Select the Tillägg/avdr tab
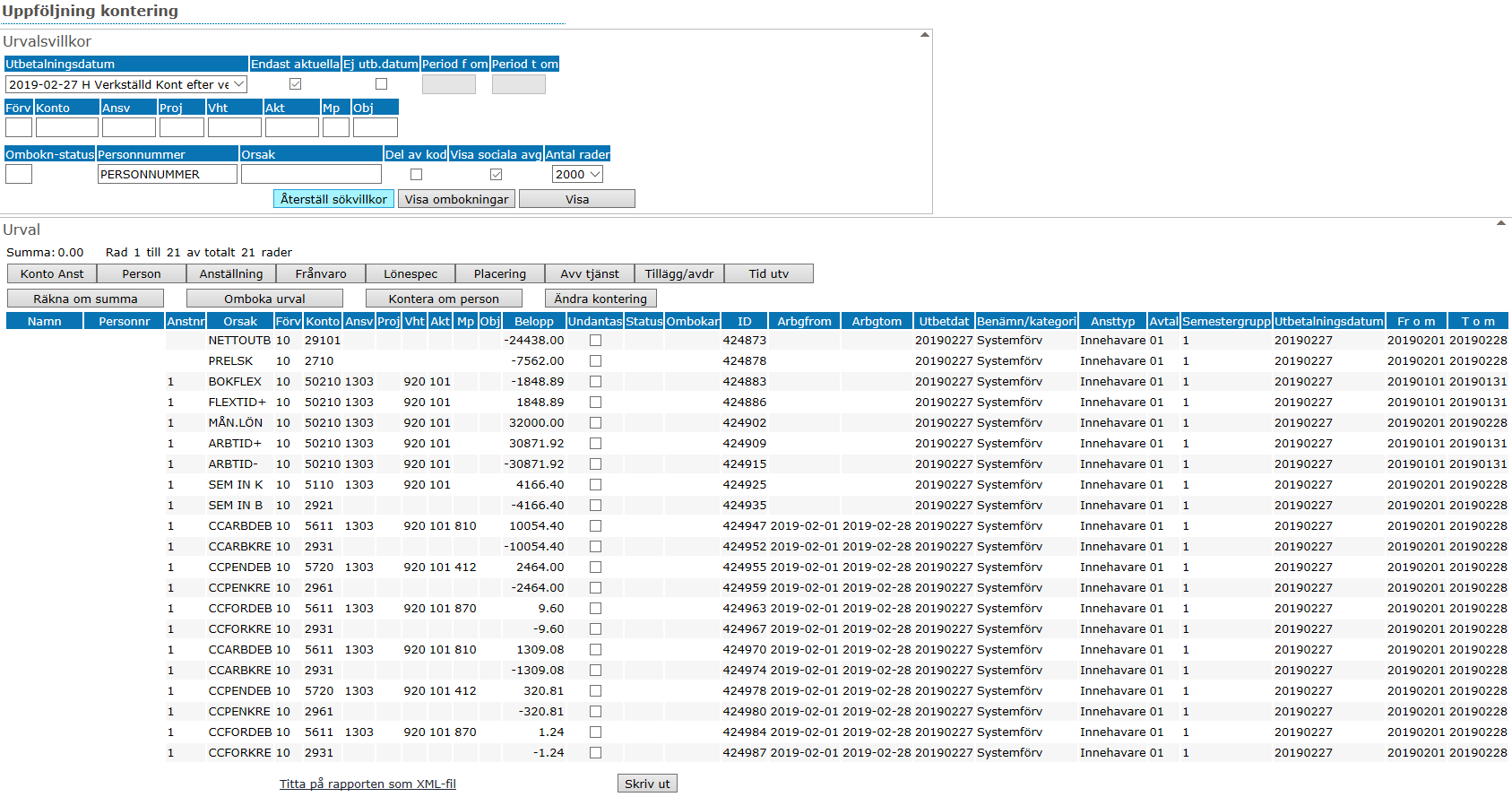1512x797 pixels. [x=679, y=273]
